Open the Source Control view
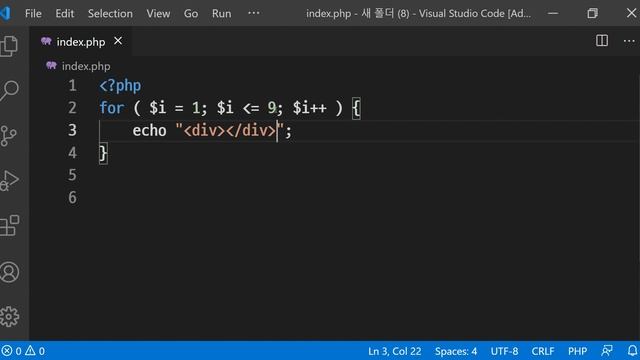 click(8, 136)
